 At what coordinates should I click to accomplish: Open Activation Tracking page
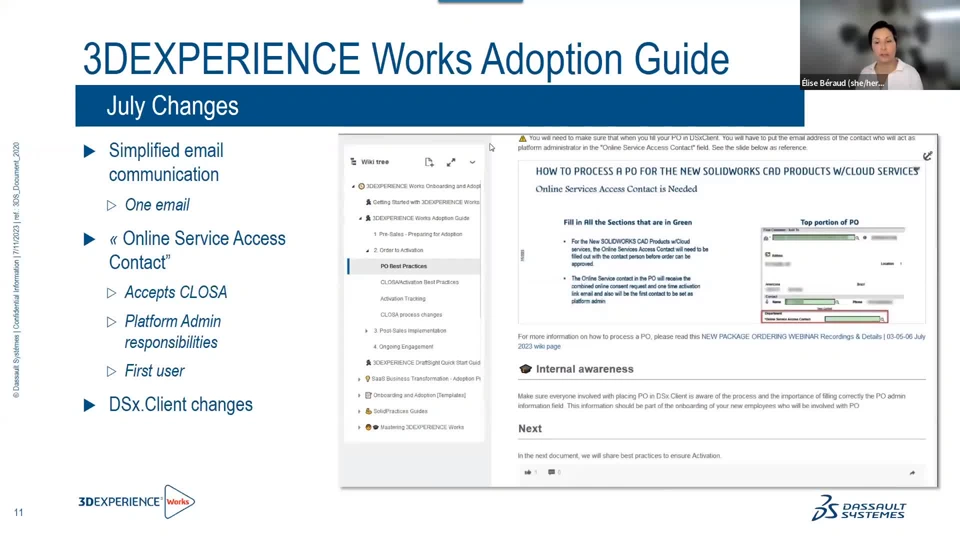point(403,299)
